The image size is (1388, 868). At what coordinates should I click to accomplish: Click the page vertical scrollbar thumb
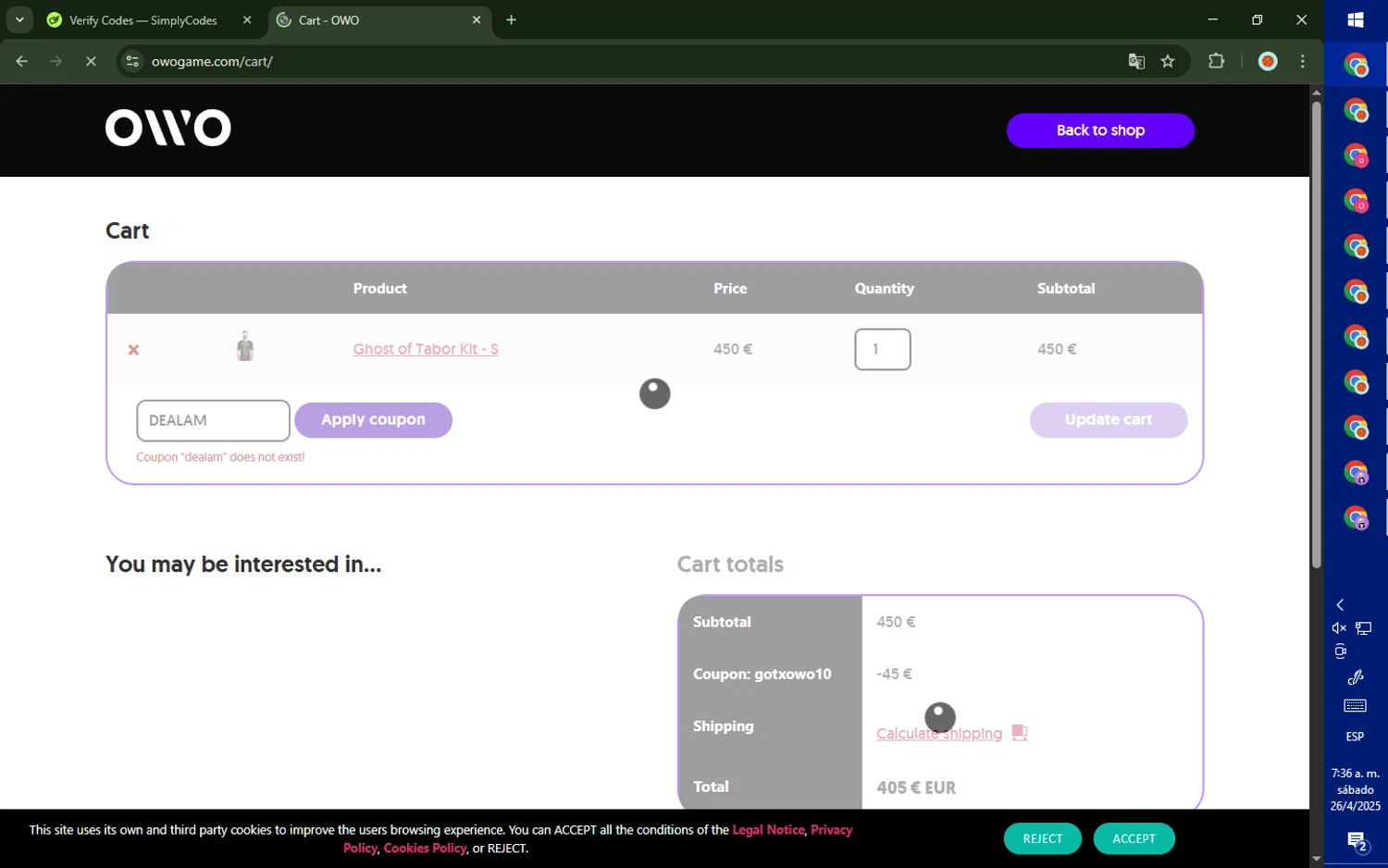1316,333
